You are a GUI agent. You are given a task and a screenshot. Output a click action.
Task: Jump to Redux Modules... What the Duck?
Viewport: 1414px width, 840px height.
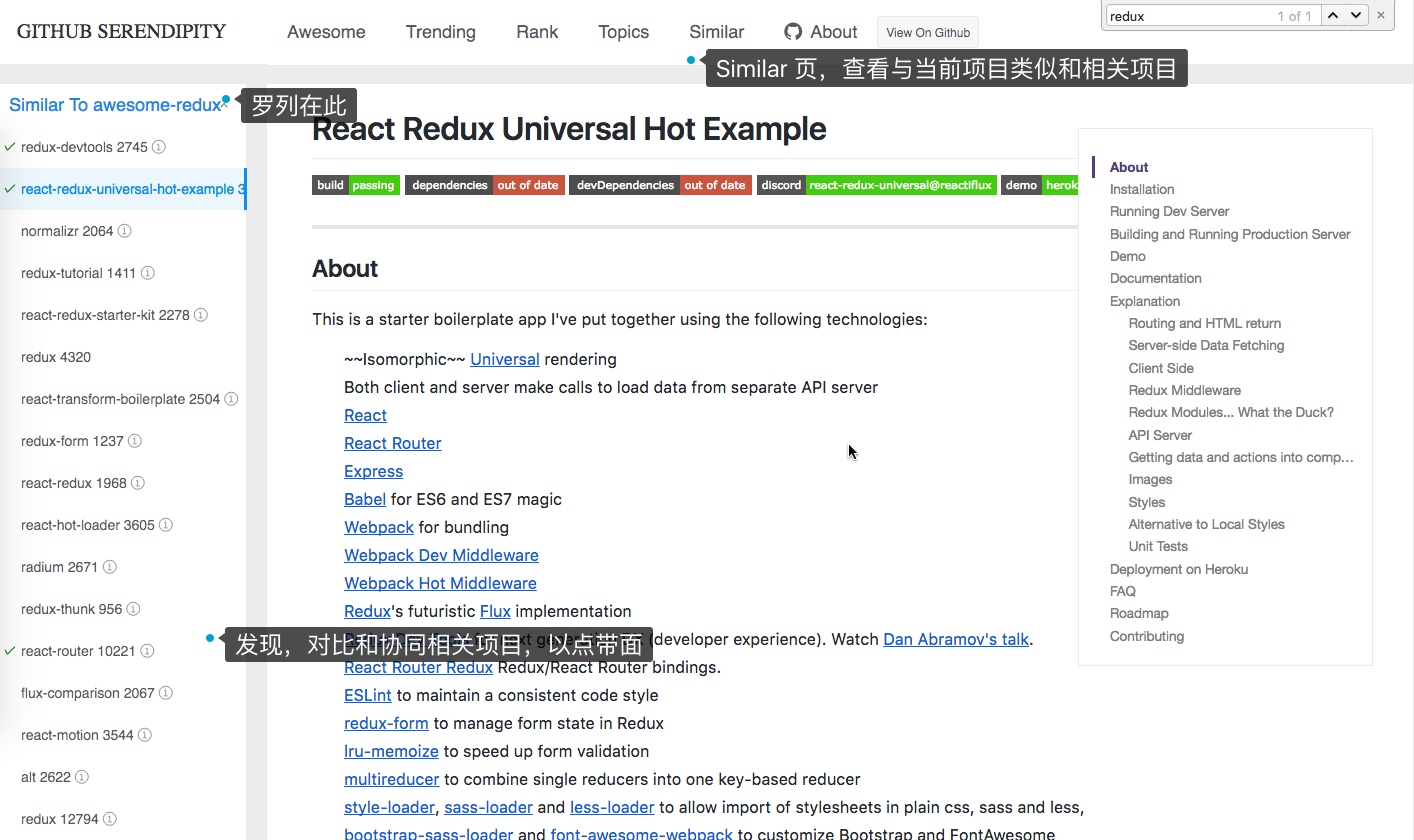click(x=1231, y=412)
